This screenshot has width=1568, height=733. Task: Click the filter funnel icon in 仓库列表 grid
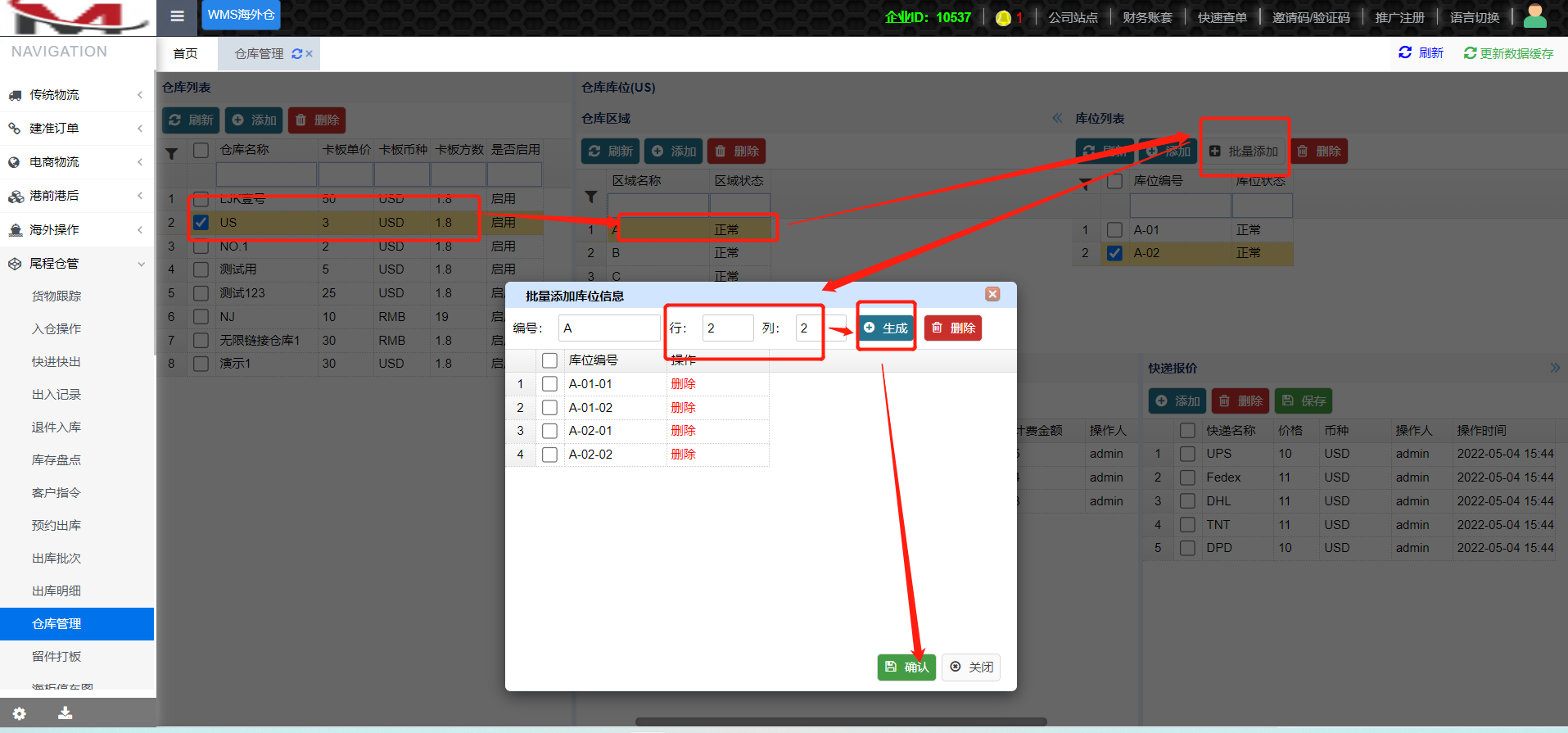click(172, 153)
